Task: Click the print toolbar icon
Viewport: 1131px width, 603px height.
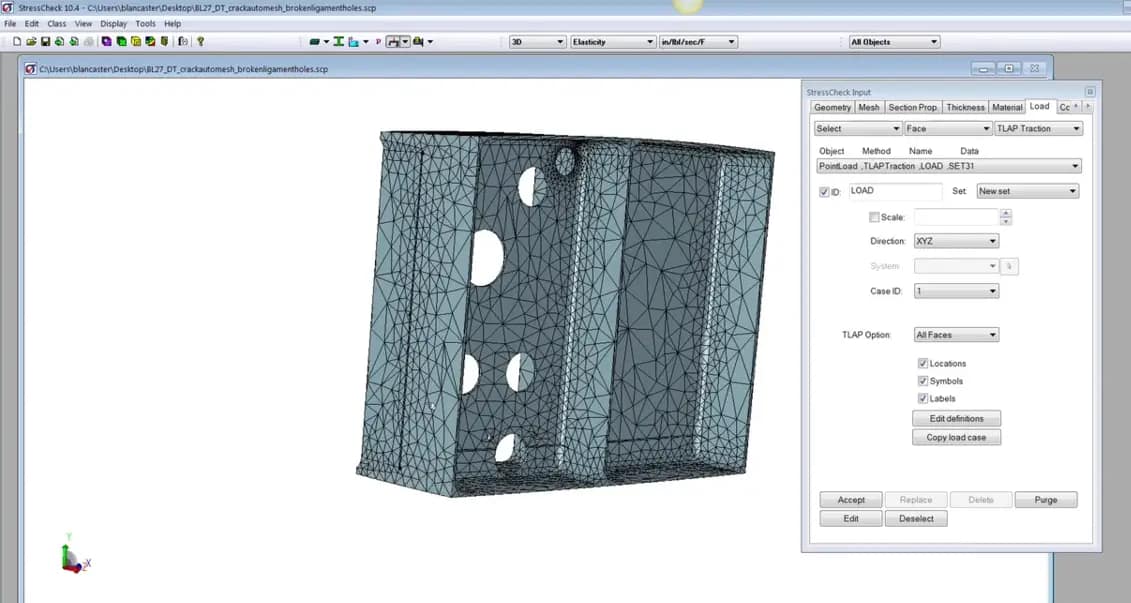Action: point(88,41)
